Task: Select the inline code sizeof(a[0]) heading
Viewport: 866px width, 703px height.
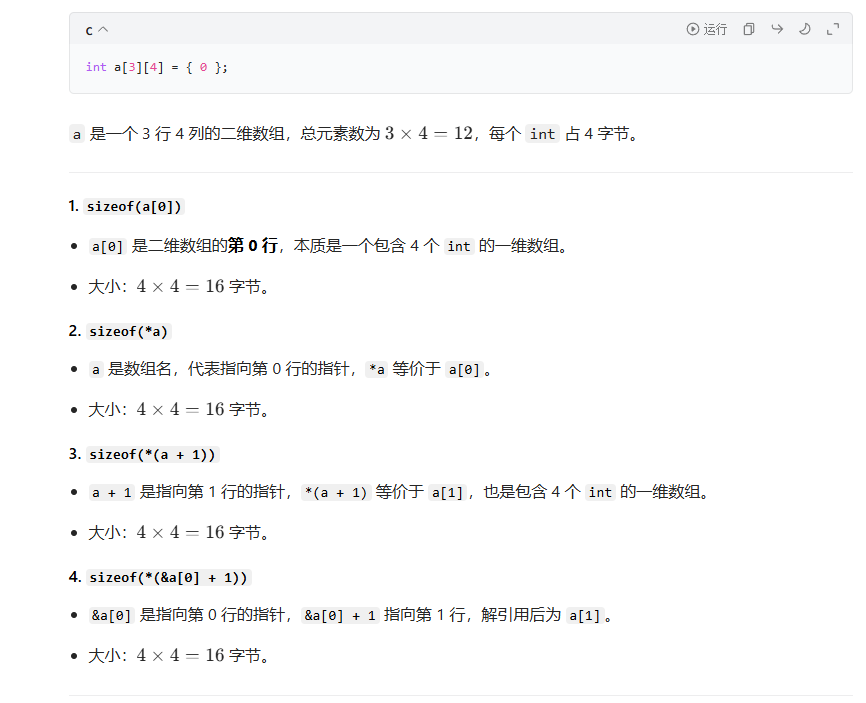Action: point(133,206)
